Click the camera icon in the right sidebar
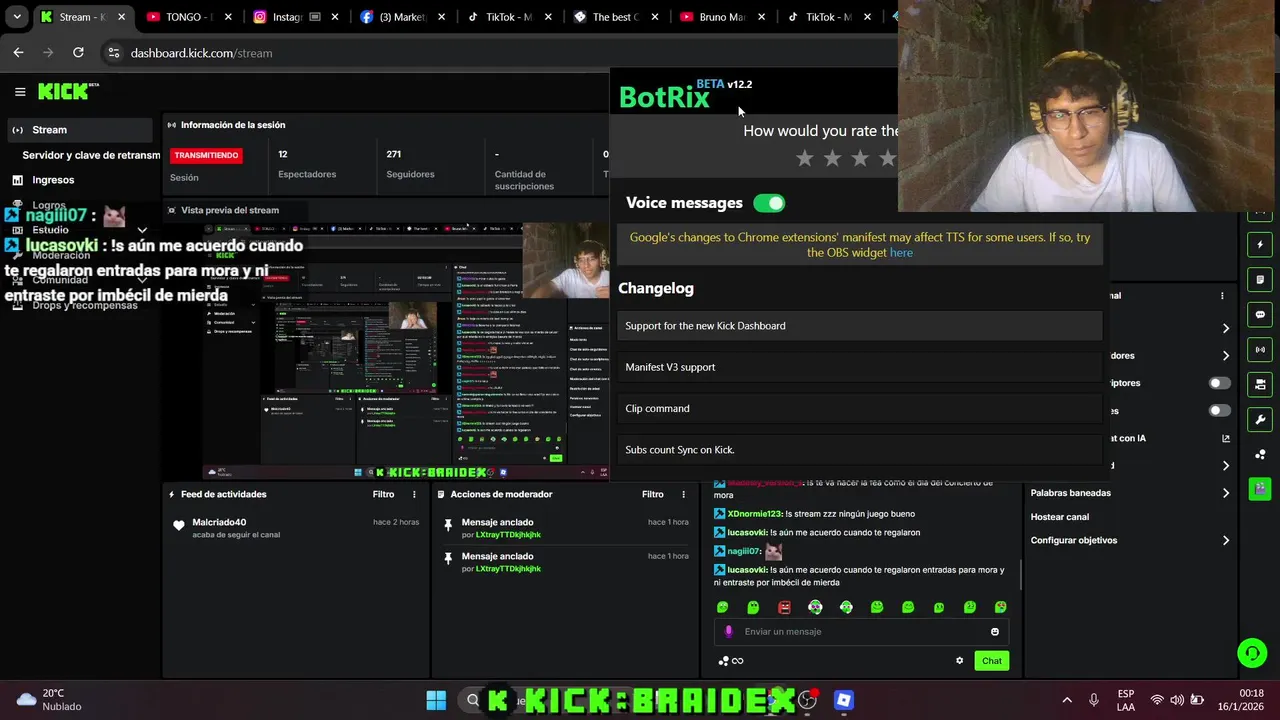This screenshot has height=720, width=1280. coord(1260,385)
